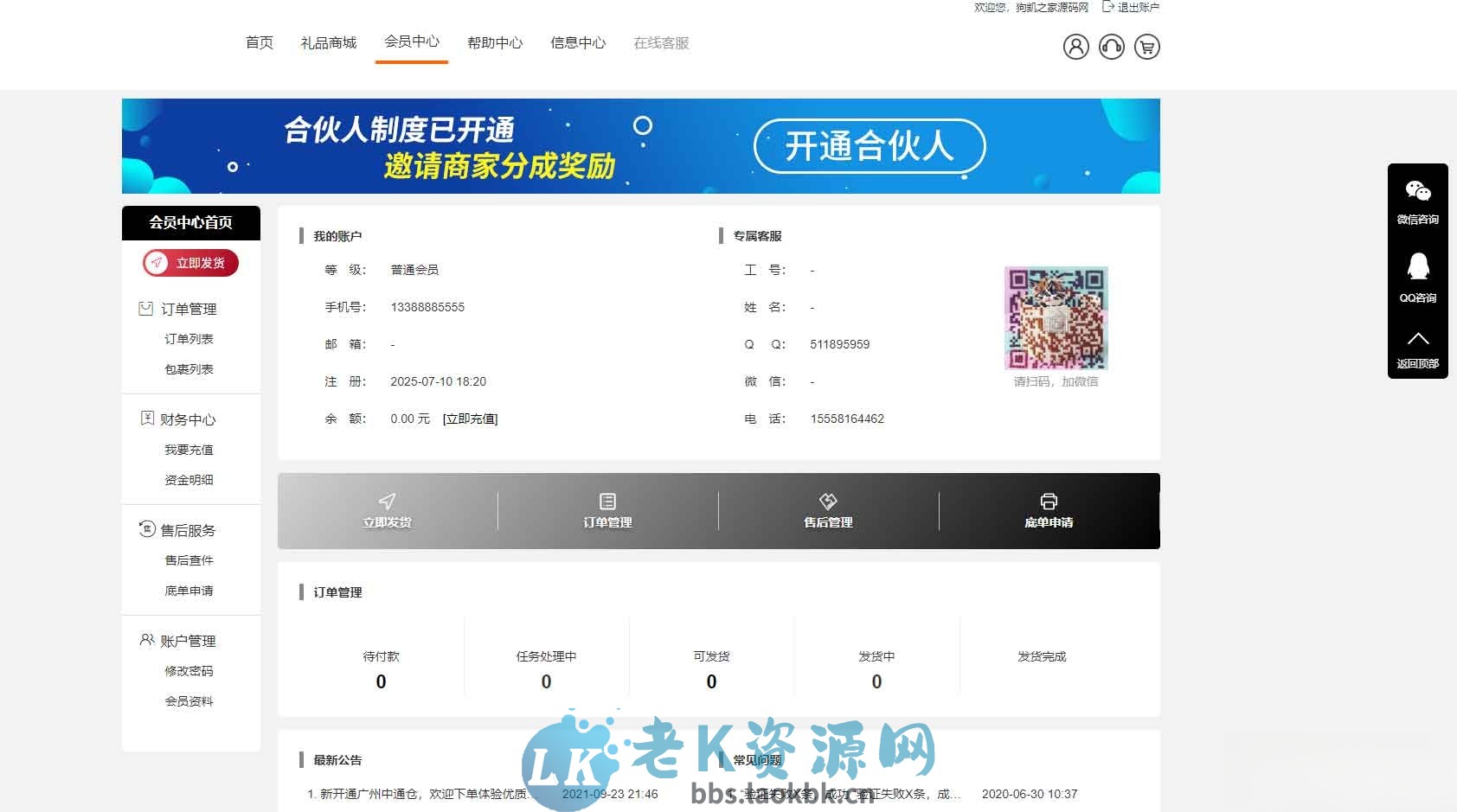Click the 开通合伙人 banner button
The height and width of the screenshot is (812, 1457).
[x=869, y=146]
